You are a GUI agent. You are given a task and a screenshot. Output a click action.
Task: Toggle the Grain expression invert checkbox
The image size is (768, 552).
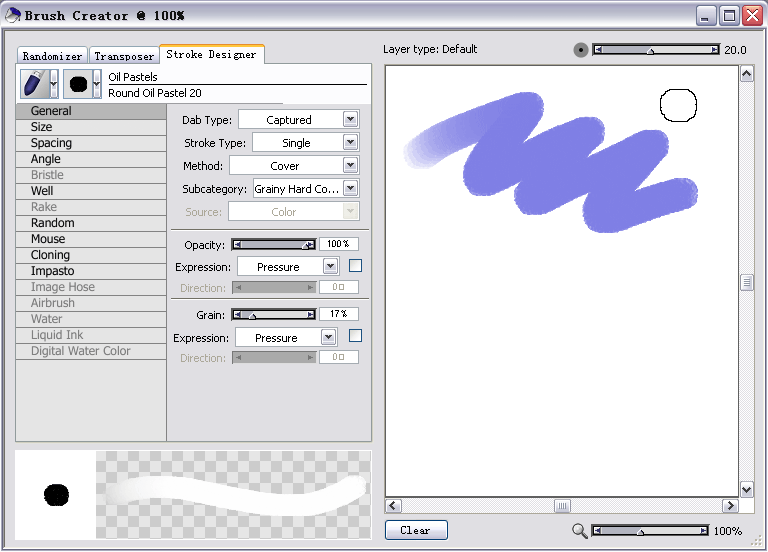tap(355, 336)
